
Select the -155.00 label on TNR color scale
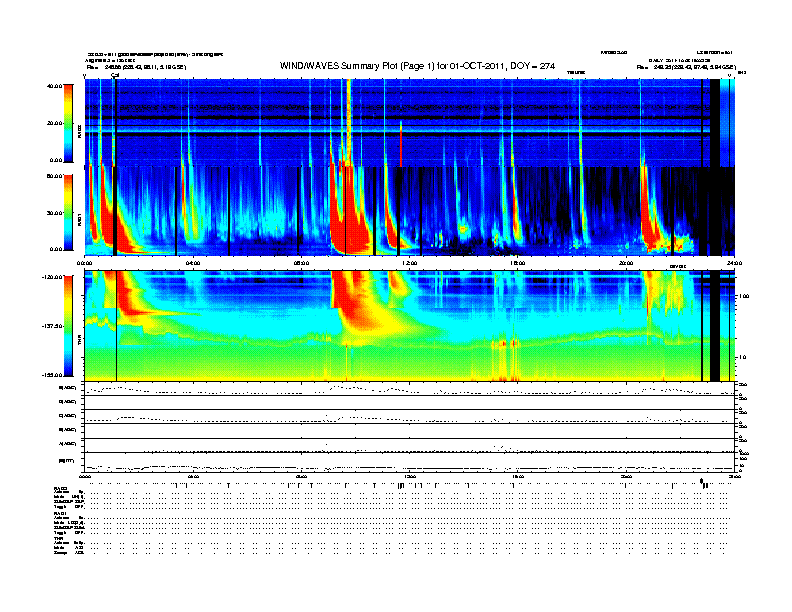[53, 375]
